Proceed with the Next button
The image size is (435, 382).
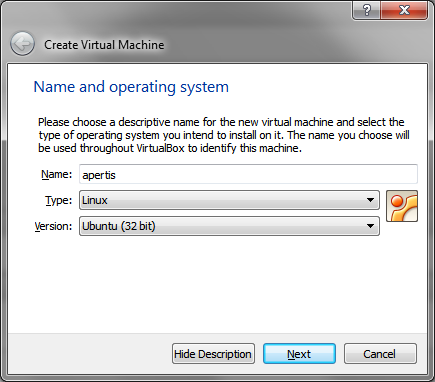[299, 354]
